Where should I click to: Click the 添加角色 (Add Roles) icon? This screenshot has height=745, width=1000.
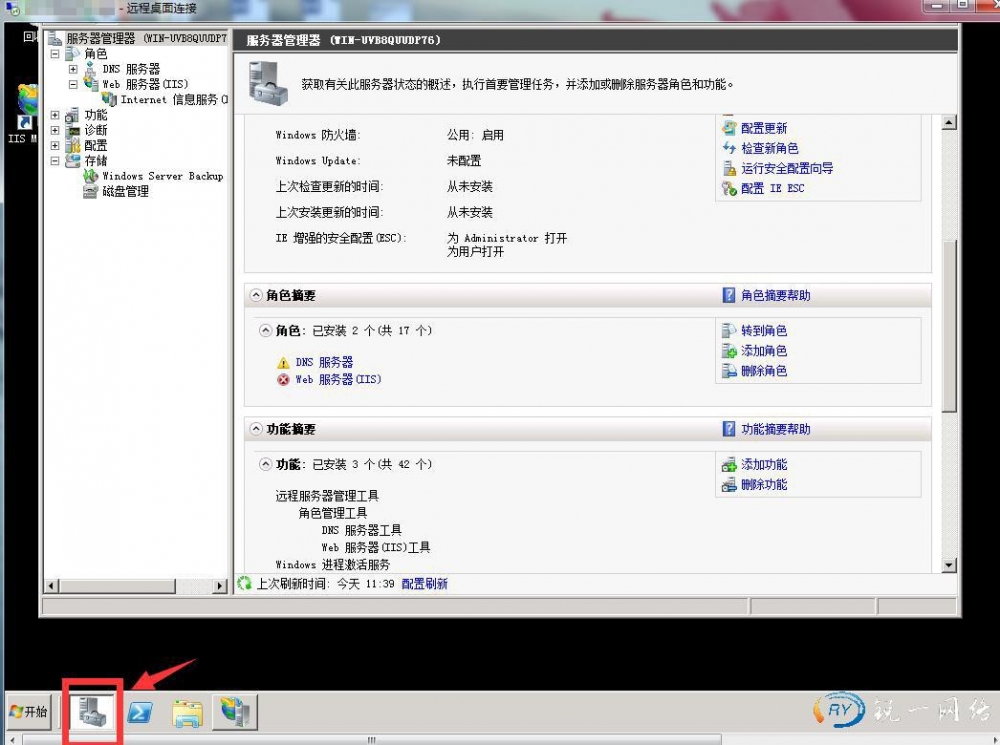click(x=729, y=351)
